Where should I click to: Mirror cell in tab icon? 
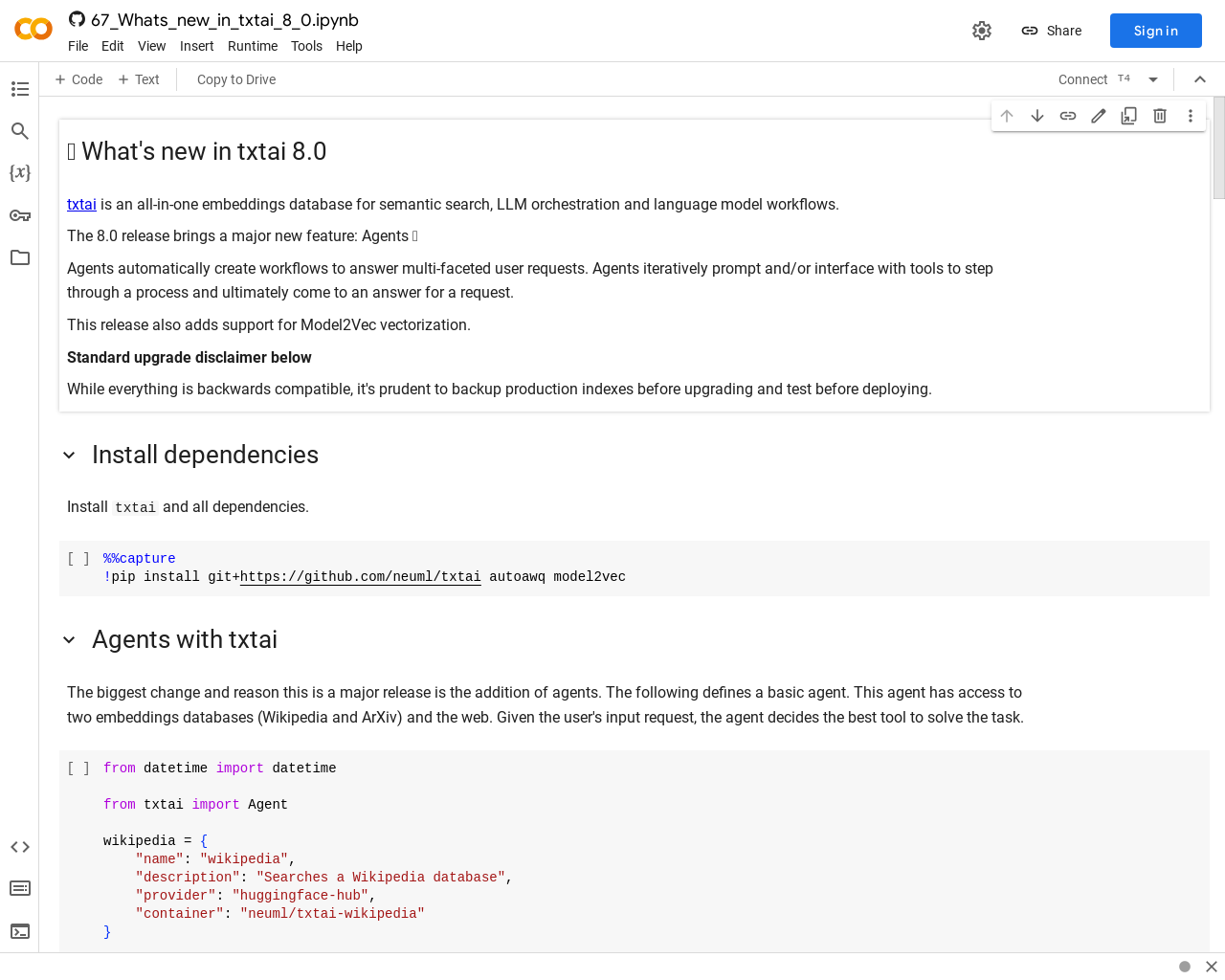click(1129, 116)
